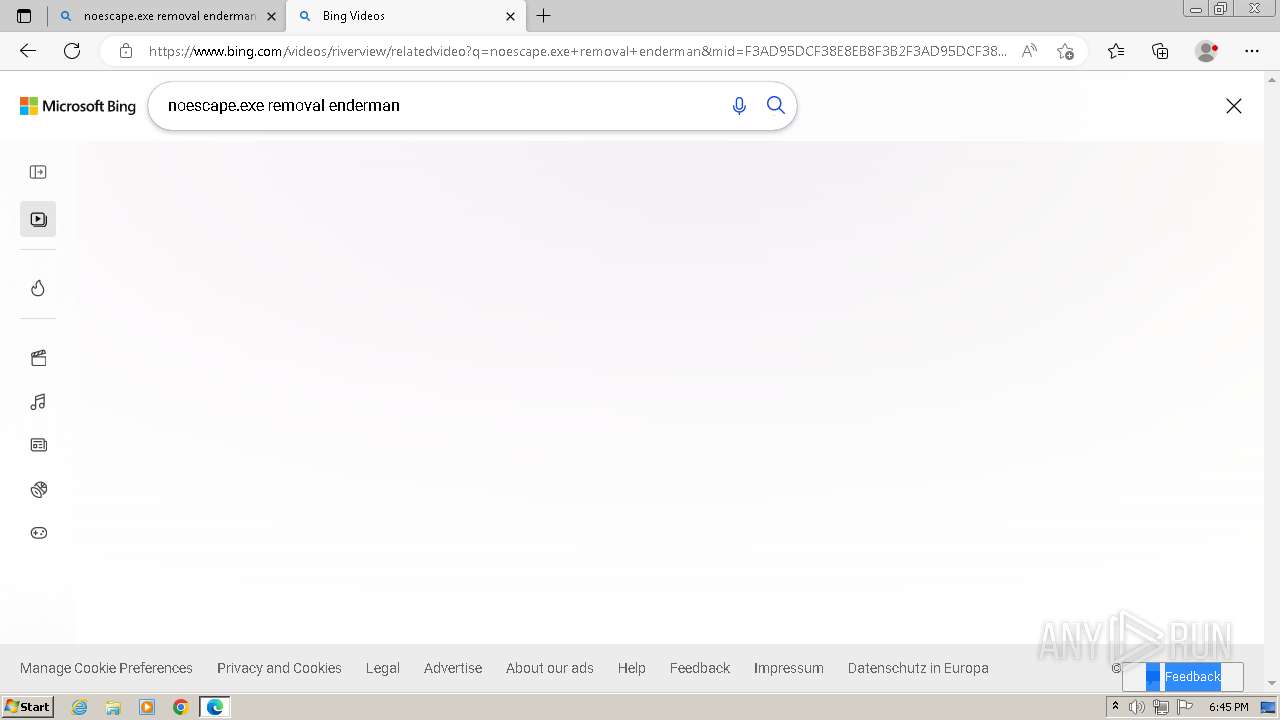Open Music note sidebar icon
Viewport: 1280px width, 720px height.
(38, 402)
